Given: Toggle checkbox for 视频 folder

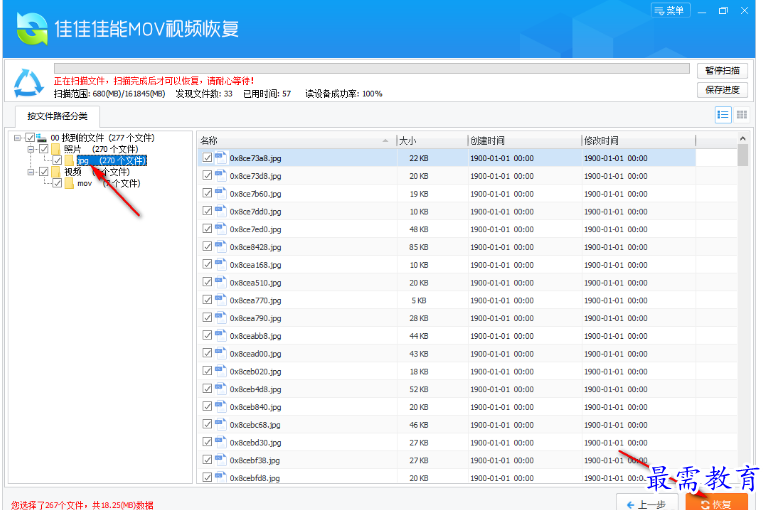Looking at the screenshot, I should click(x=43, y=172).
